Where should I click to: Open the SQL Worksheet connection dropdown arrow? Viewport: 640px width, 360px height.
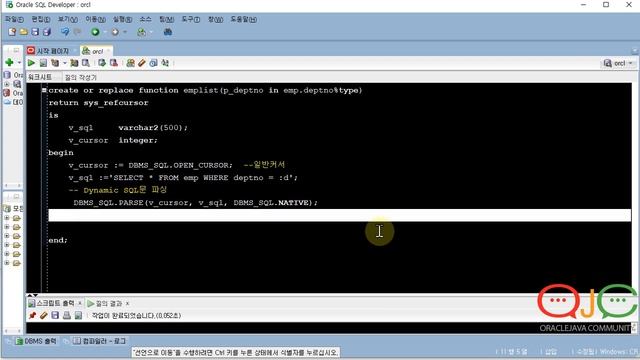coord(151,32)
